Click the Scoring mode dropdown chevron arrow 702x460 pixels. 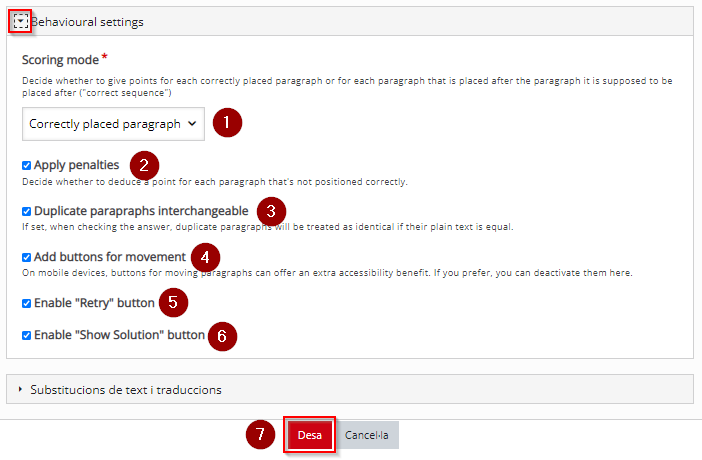click(192, 124)
